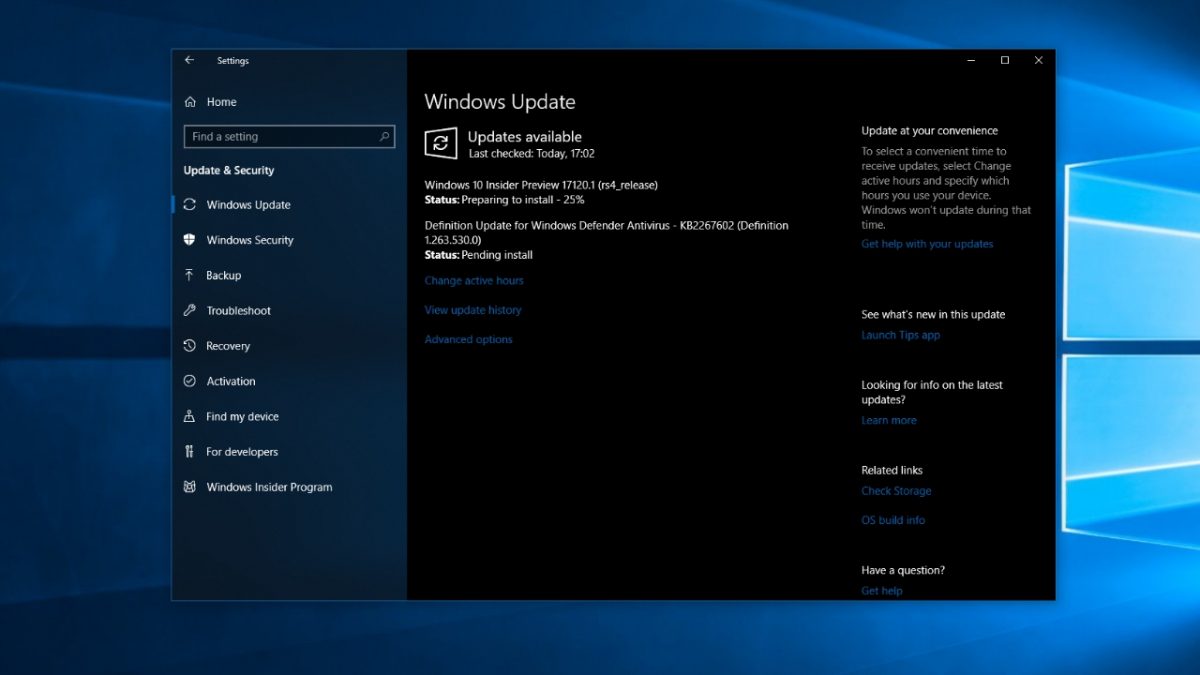
Task: Open Advanced options
Action: point(468,339)
